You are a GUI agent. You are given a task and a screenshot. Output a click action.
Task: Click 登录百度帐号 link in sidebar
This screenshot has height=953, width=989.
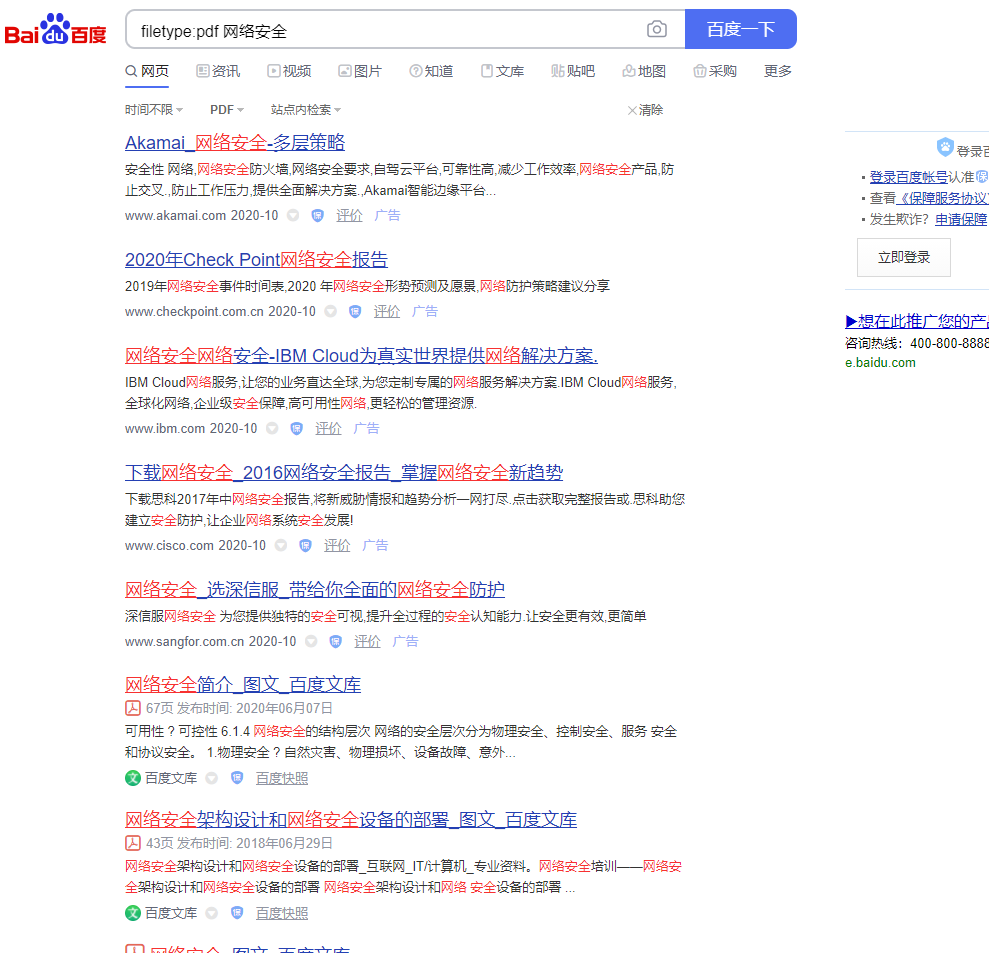pos(908,177)
